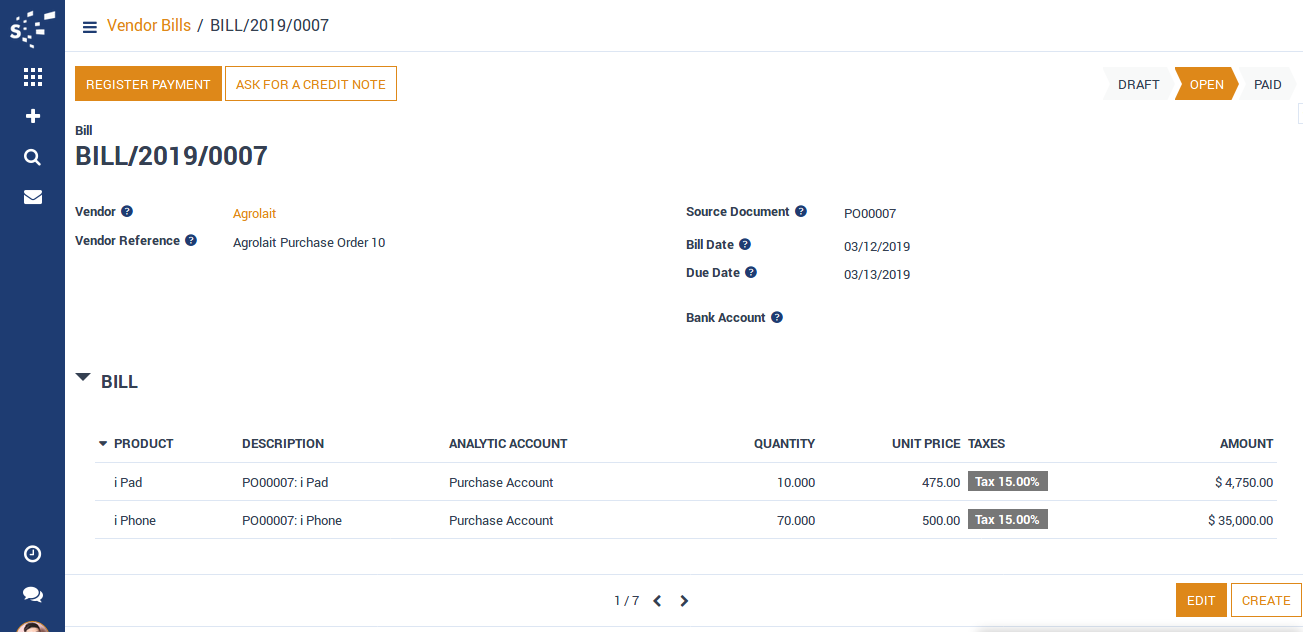Open messages envelope icon in sidebar

pos(32,197)
